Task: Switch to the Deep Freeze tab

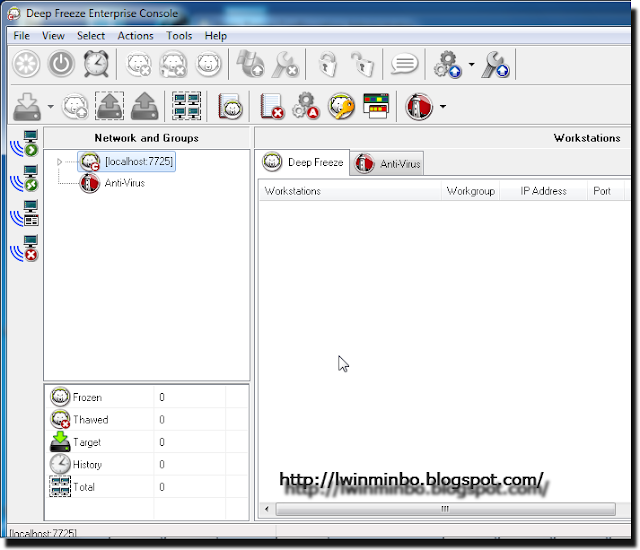Action: 302,162
